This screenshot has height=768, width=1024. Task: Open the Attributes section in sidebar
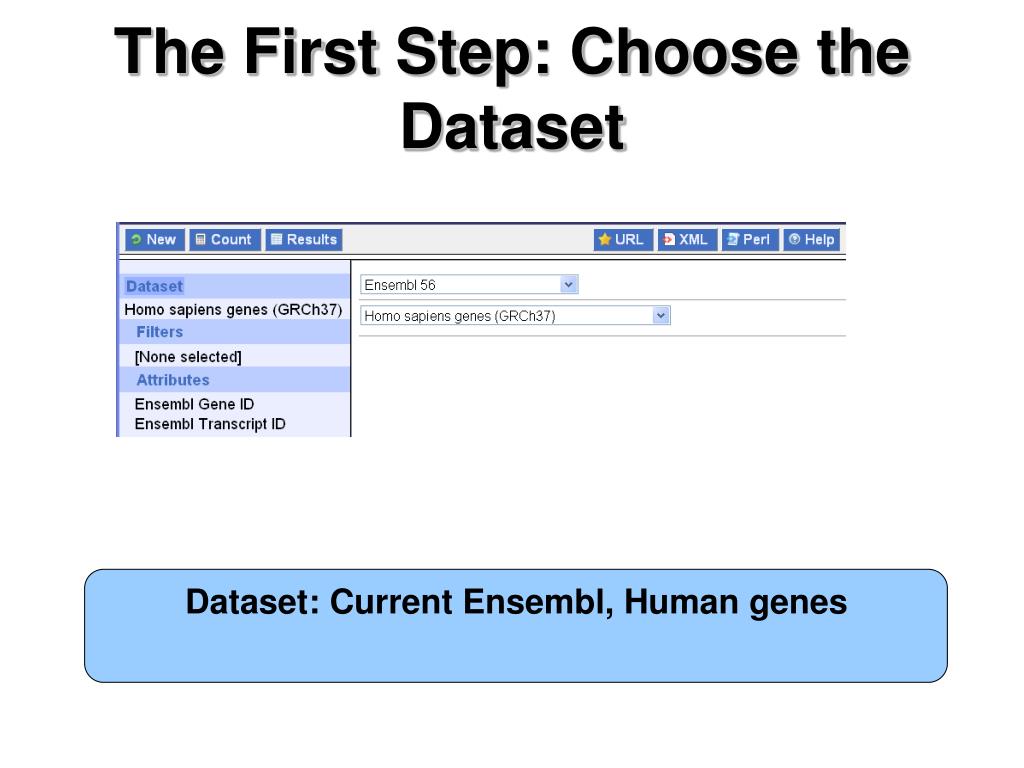click(173, 380)
